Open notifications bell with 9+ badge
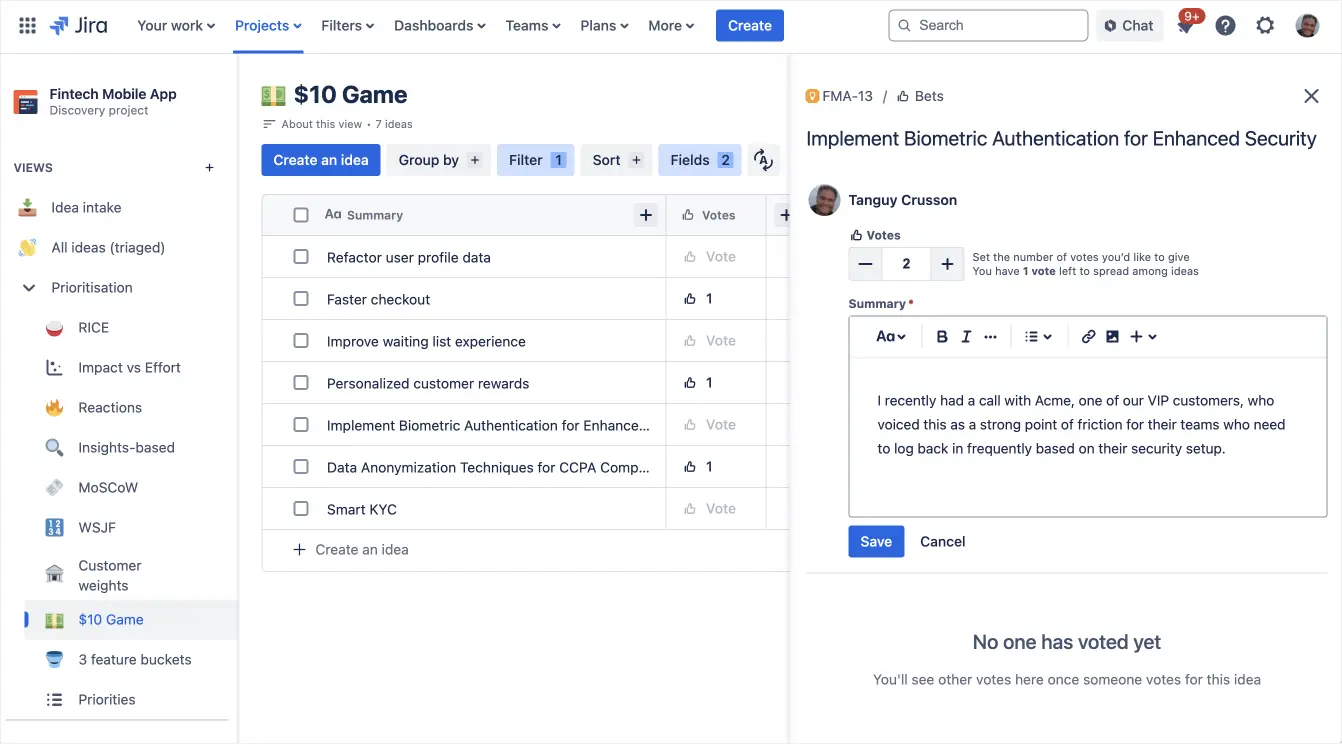1342x744 pixels. click(1186, 24)
